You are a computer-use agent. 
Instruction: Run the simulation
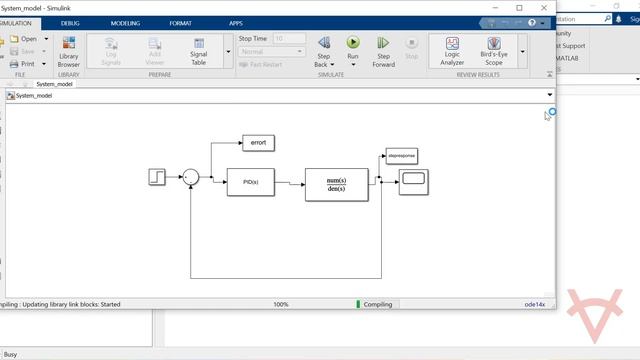tap(353, 42)
